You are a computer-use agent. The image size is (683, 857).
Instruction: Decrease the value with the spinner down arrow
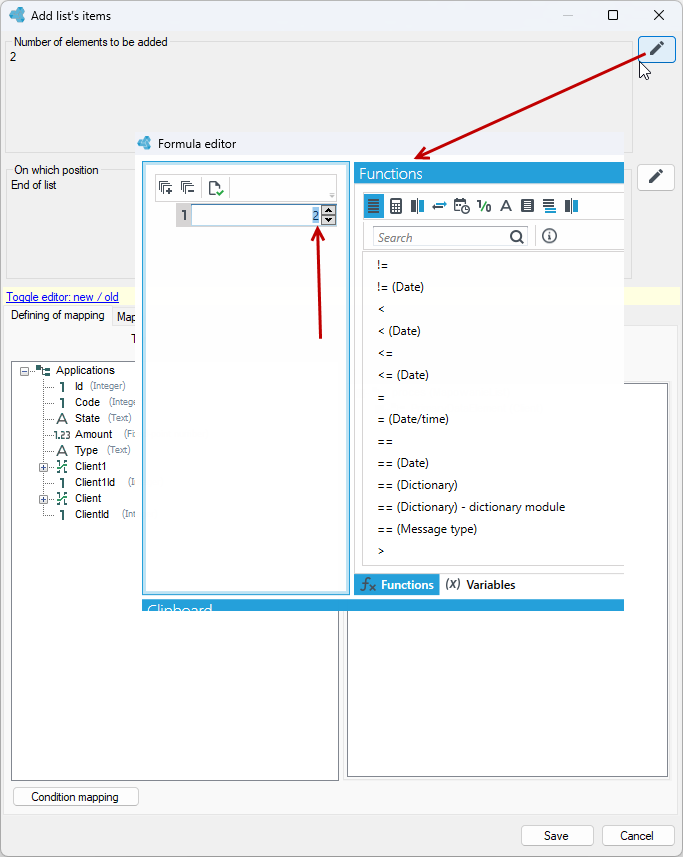(x=328, y=220)
